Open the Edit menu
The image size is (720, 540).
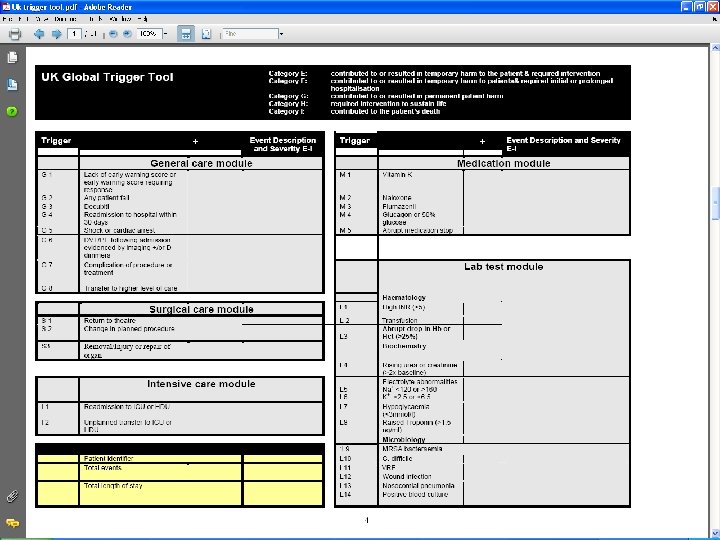pyautogui.click(x=23, y=19)
